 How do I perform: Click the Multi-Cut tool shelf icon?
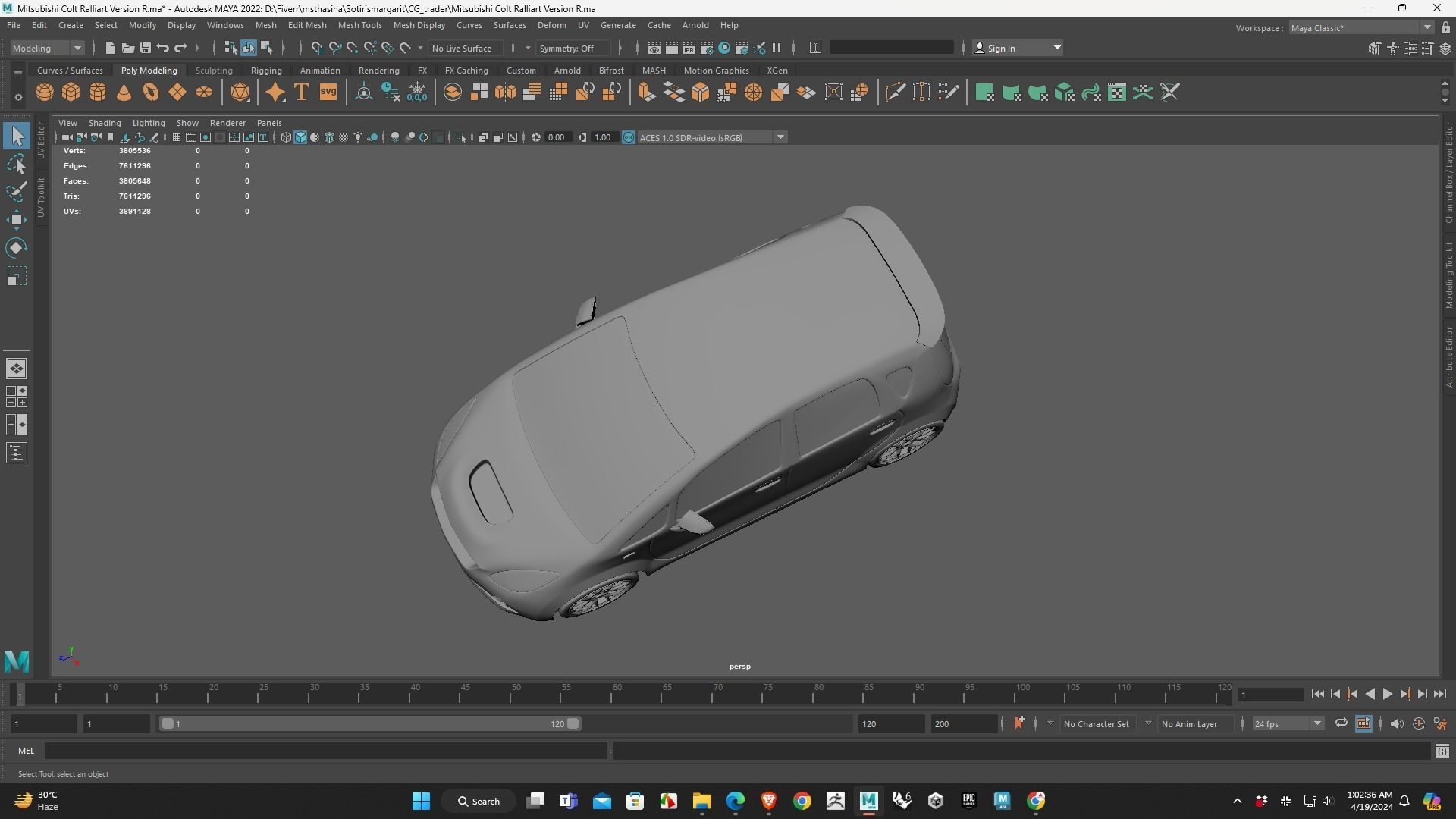[896, 93]
